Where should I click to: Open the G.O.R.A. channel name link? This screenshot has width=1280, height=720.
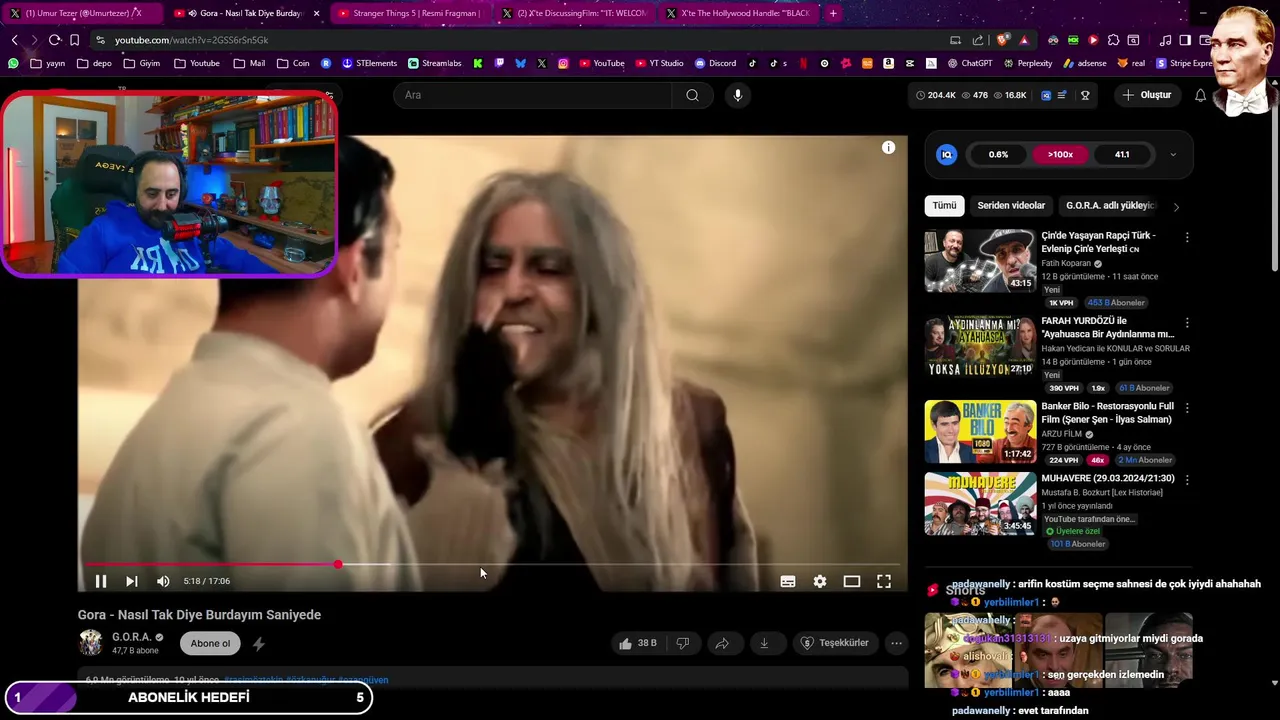tap(131, 637)
